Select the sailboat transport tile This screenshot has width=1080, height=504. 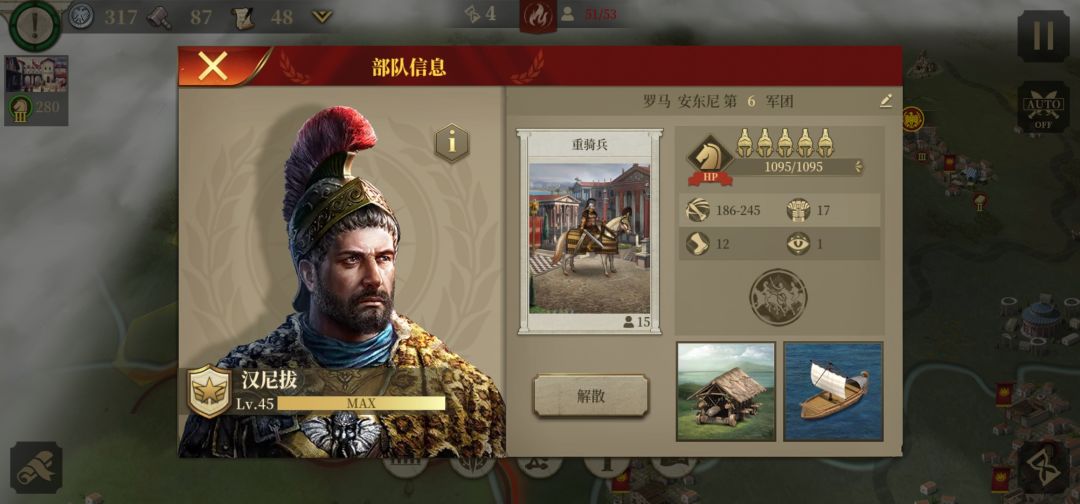[x=833, y=391]
